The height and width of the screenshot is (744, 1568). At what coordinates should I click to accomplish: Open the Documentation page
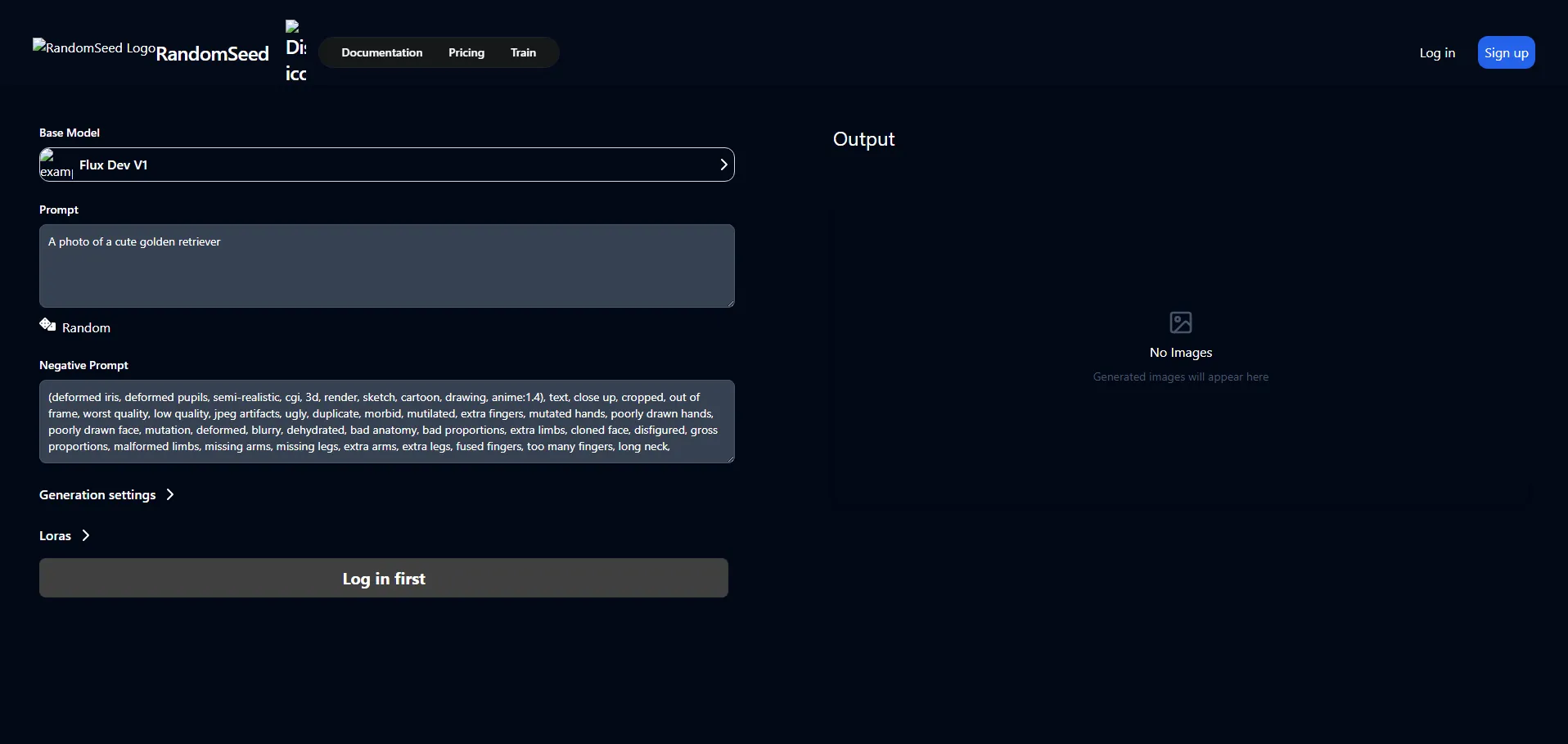tap(381, 52)
